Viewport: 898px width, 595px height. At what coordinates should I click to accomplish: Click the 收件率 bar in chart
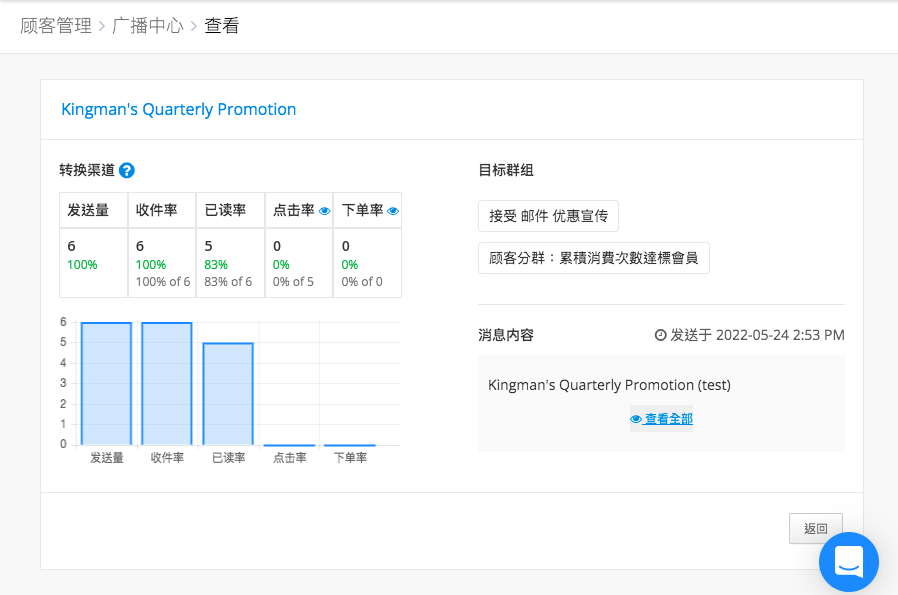pos(167,384)
